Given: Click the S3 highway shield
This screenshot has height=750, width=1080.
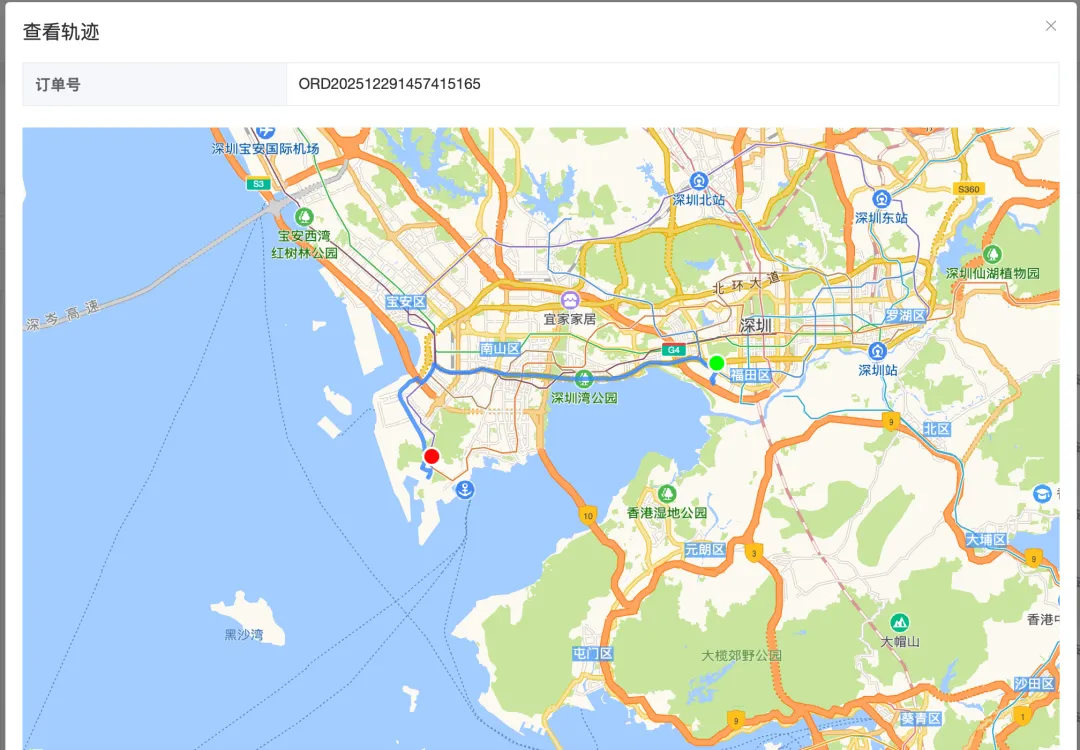Looking at the screenshot, I should click(x=258, y=184).
